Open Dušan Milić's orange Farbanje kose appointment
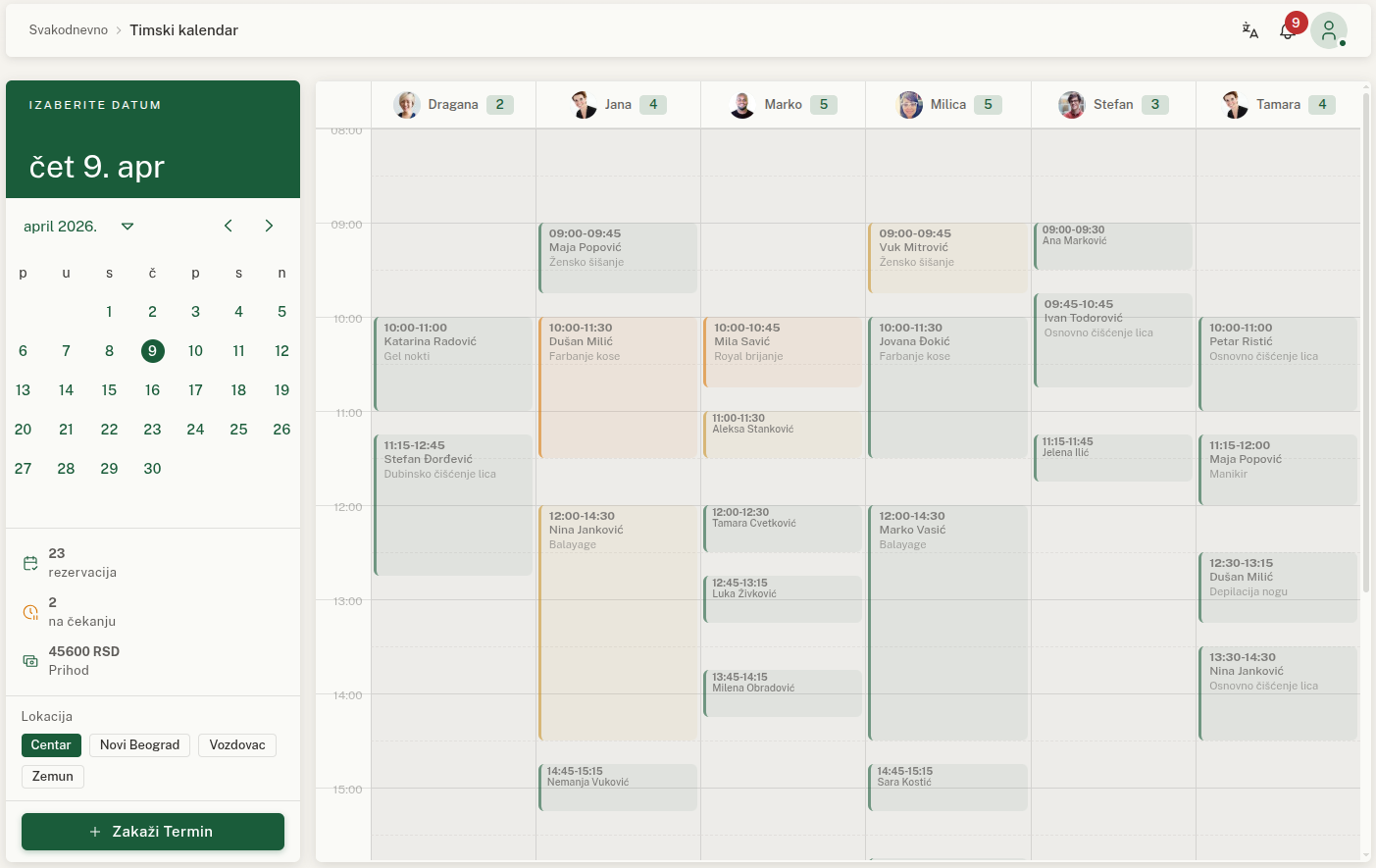This screenshot has height=868, width=1376. (618, 387)
